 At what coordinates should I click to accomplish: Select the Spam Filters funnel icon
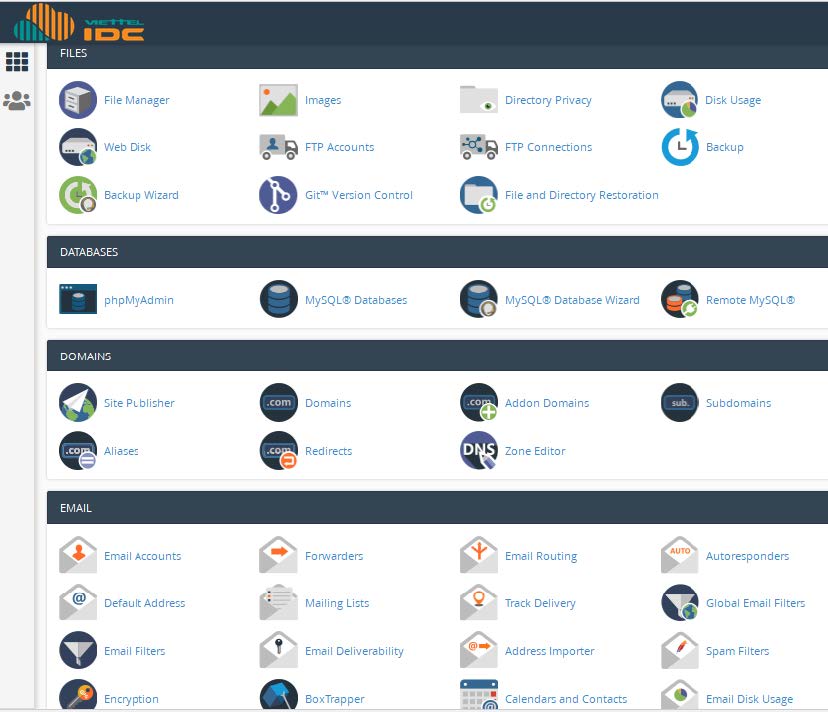click(679, 650)
